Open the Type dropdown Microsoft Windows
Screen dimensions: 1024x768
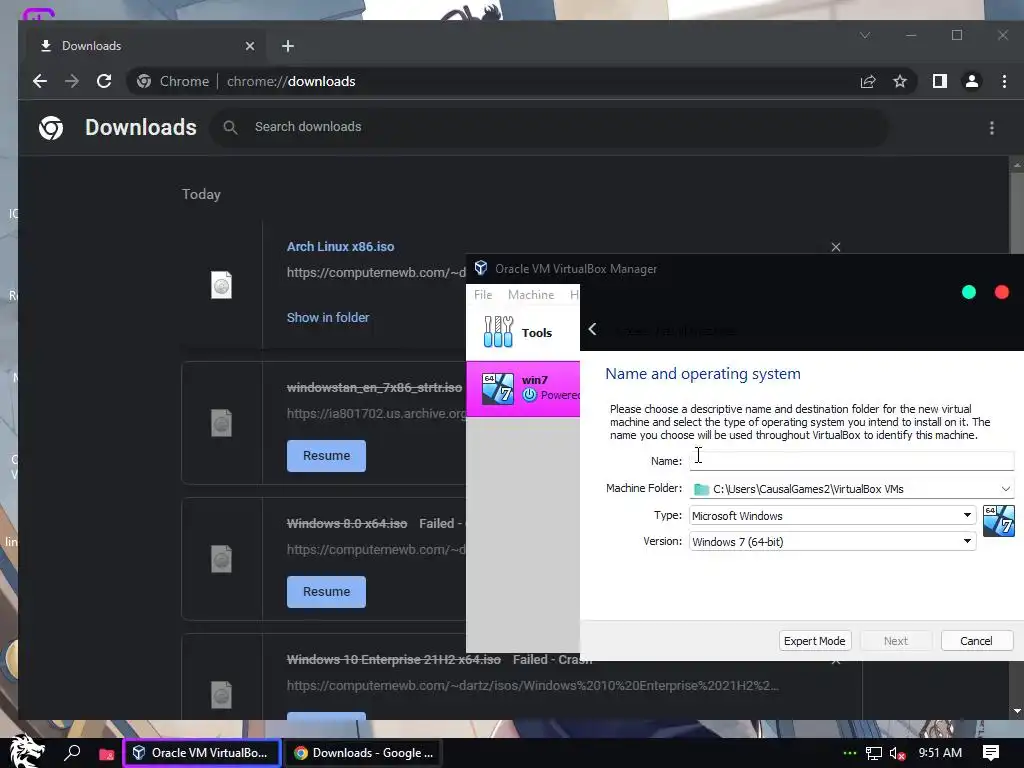tap(833, 515)
